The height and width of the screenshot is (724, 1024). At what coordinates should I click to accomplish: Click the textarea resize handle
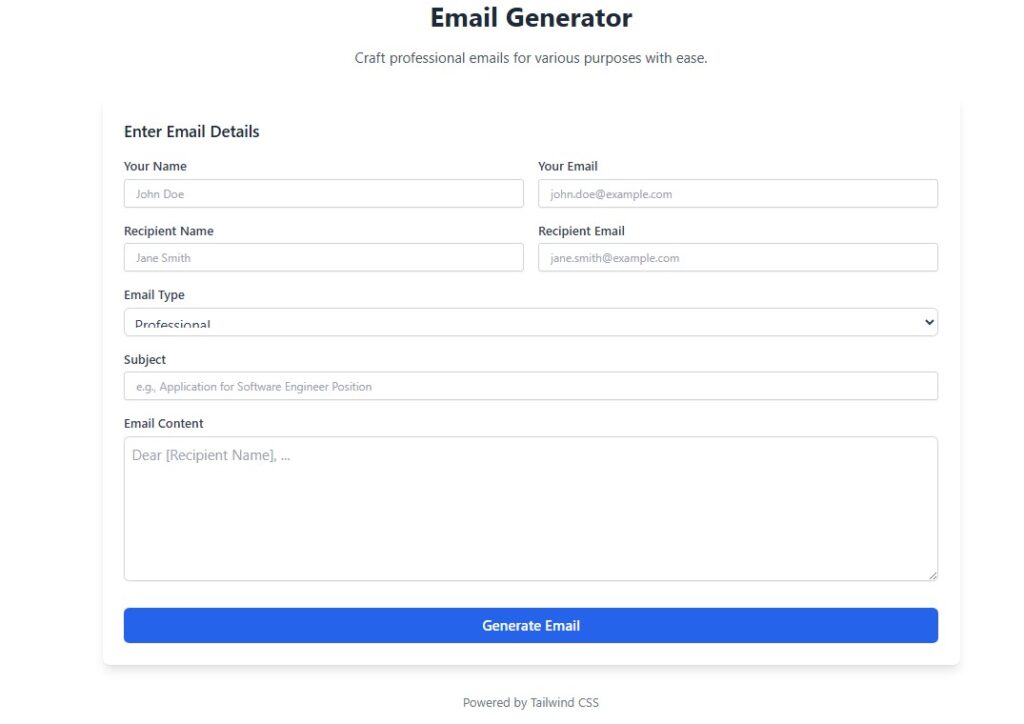(x=933, y=574)
